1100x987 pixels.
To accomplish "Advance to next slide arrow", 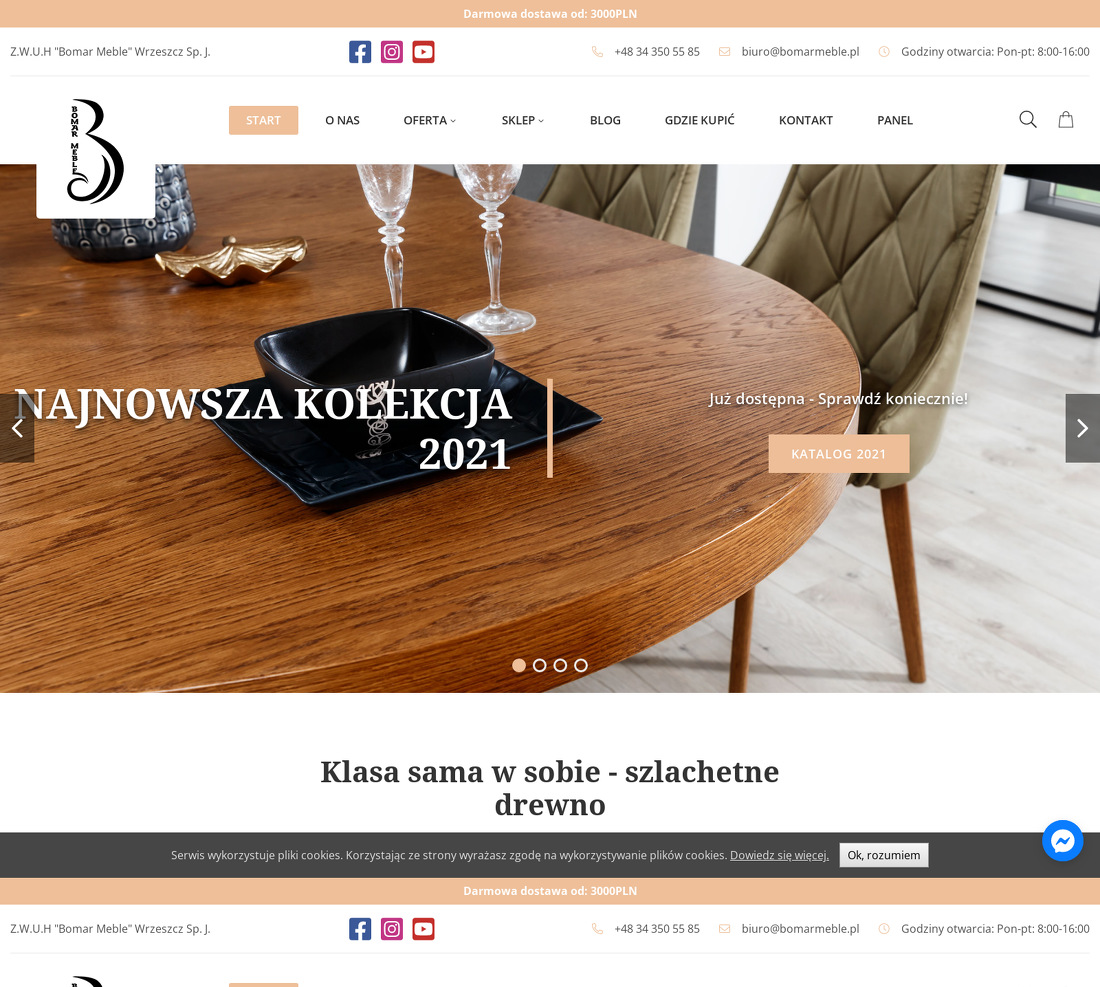I will [1082, 428].
